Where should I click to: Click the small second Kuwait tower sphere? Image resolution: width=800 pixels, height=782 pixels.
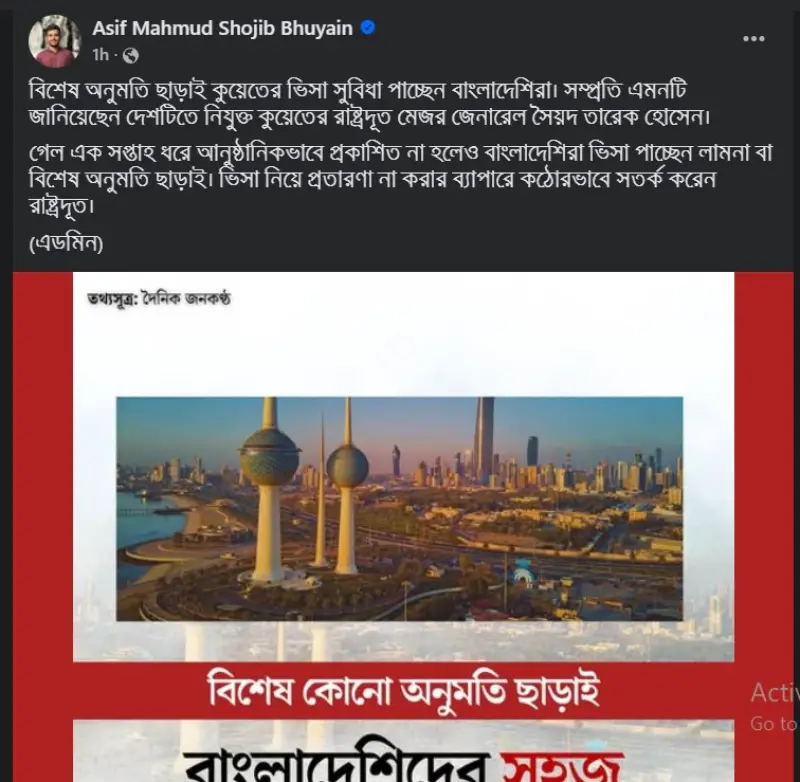[347, 466]
